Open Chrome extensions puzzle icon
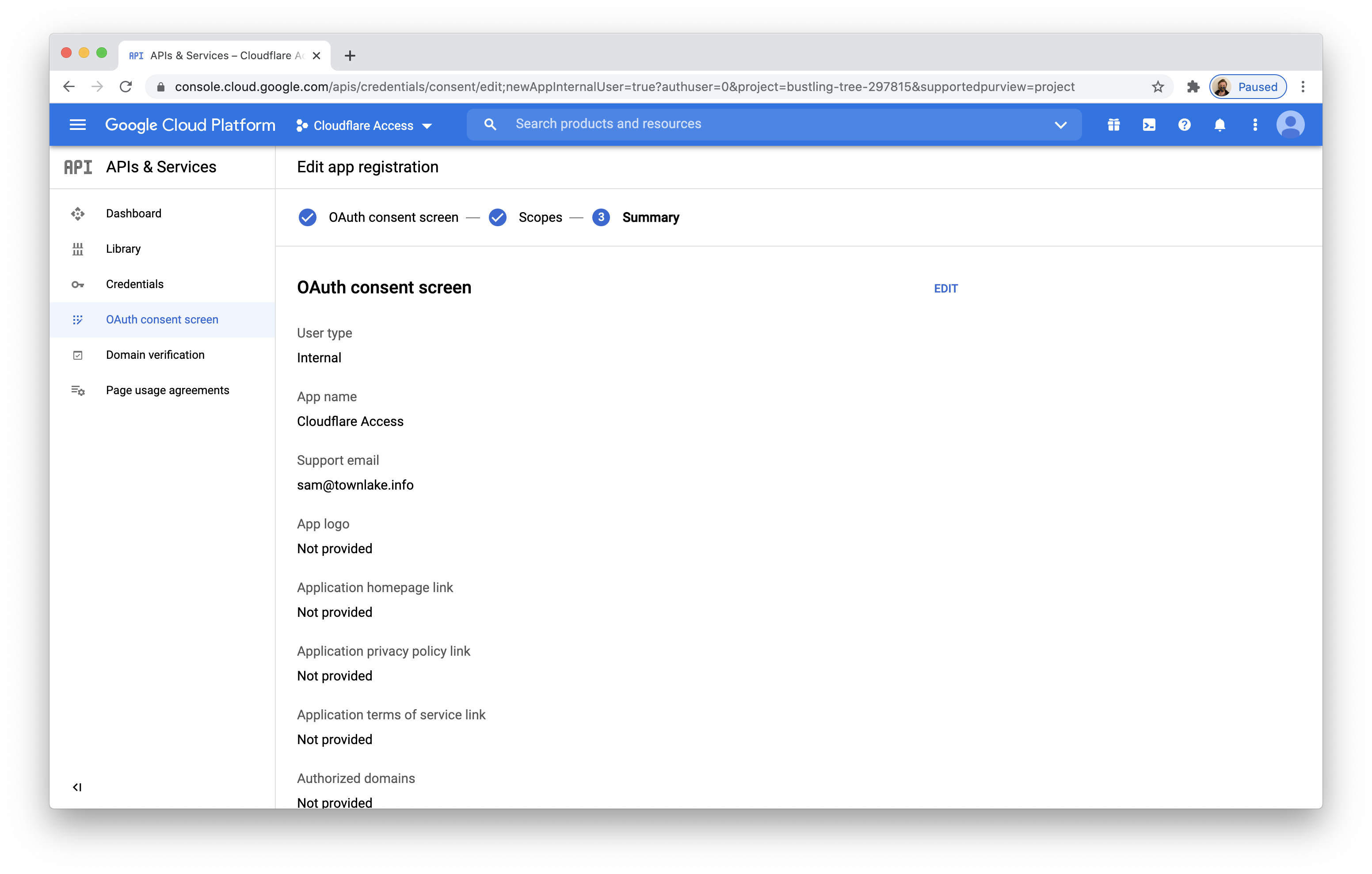Viewport: 1372px width, 874px height. 1193,87
